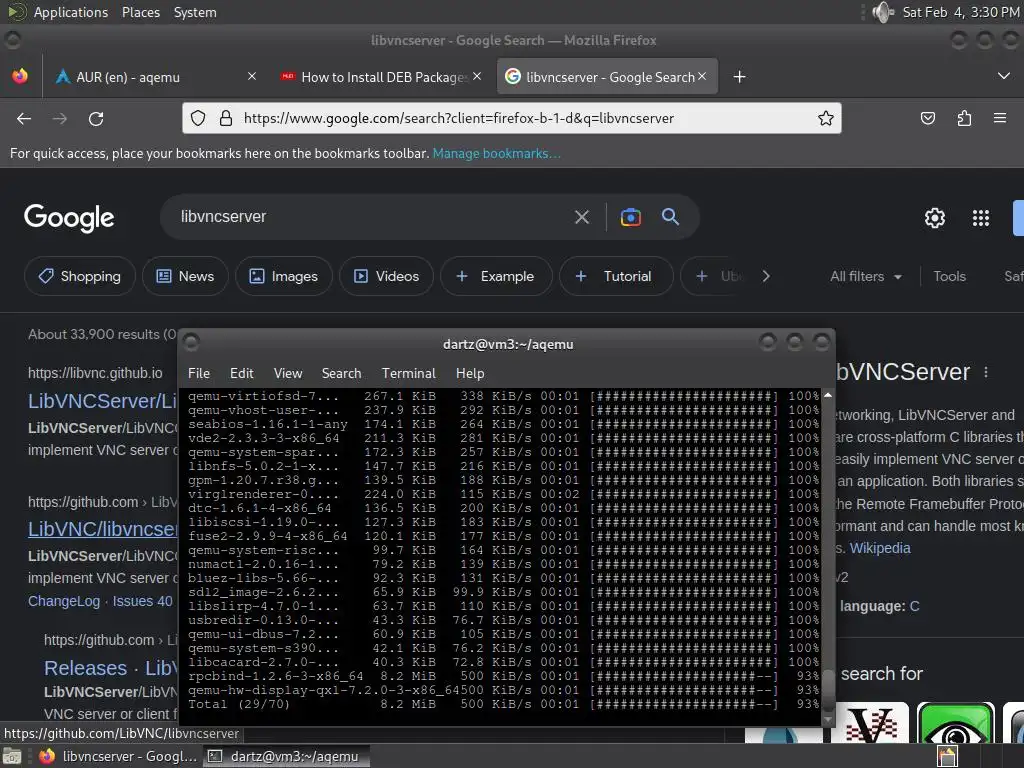Open the ChangeLog sitelink

[x=64, y=601]
